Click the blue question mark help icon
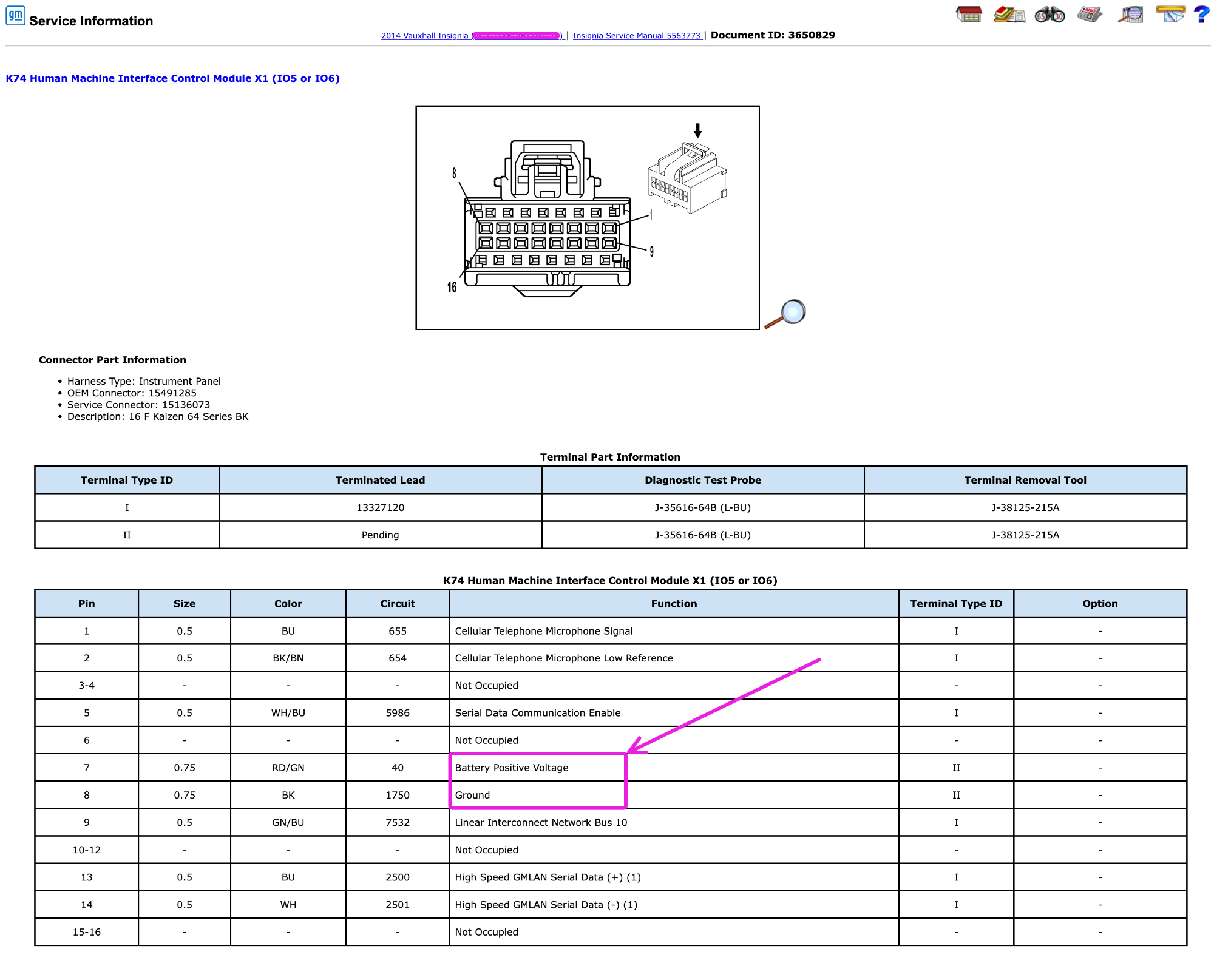The width and height of the screenshot is (1214, 980). click(1201, 15)
